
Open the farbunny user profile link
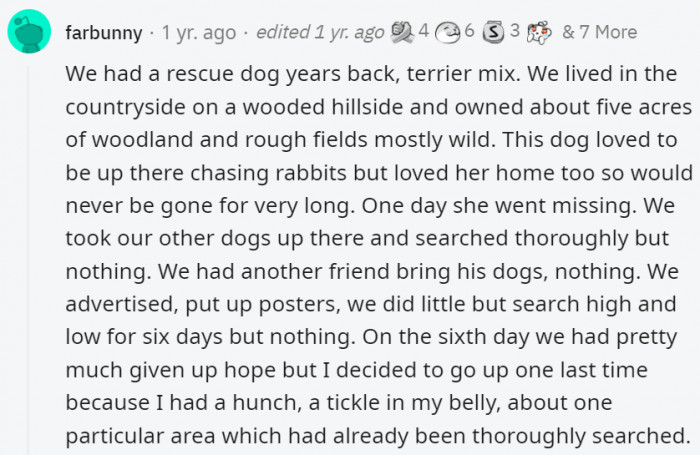(x=104, y=33)
